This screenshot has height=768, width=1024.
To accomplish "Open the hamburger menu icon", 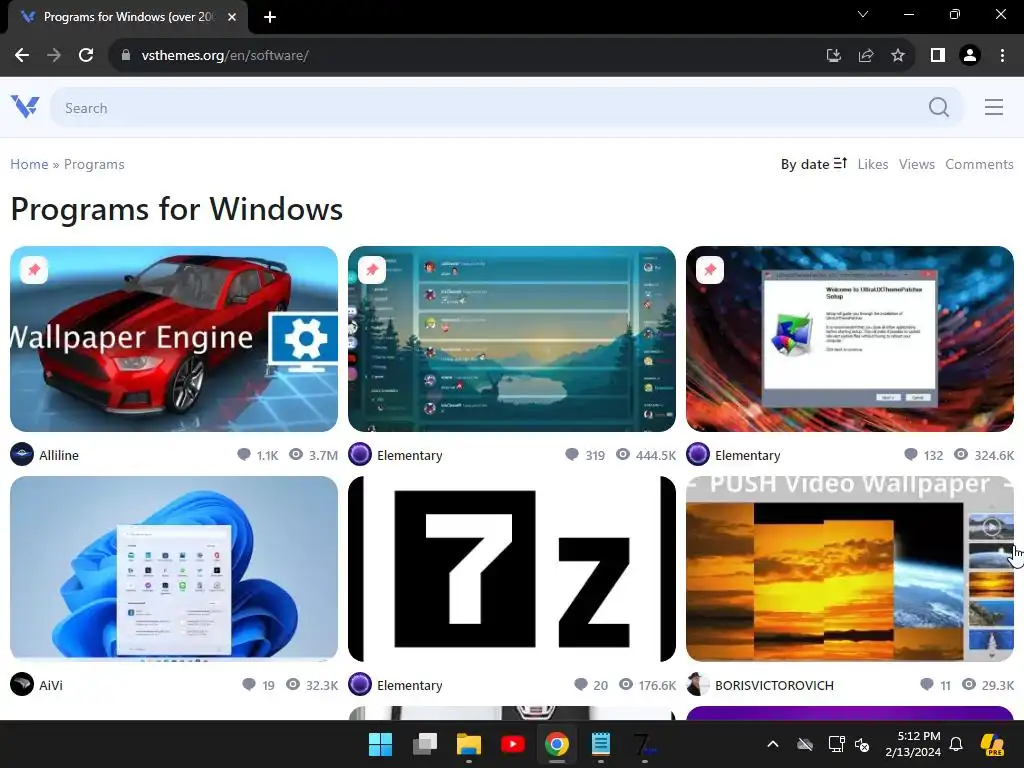I will click(x=993, y=107).
